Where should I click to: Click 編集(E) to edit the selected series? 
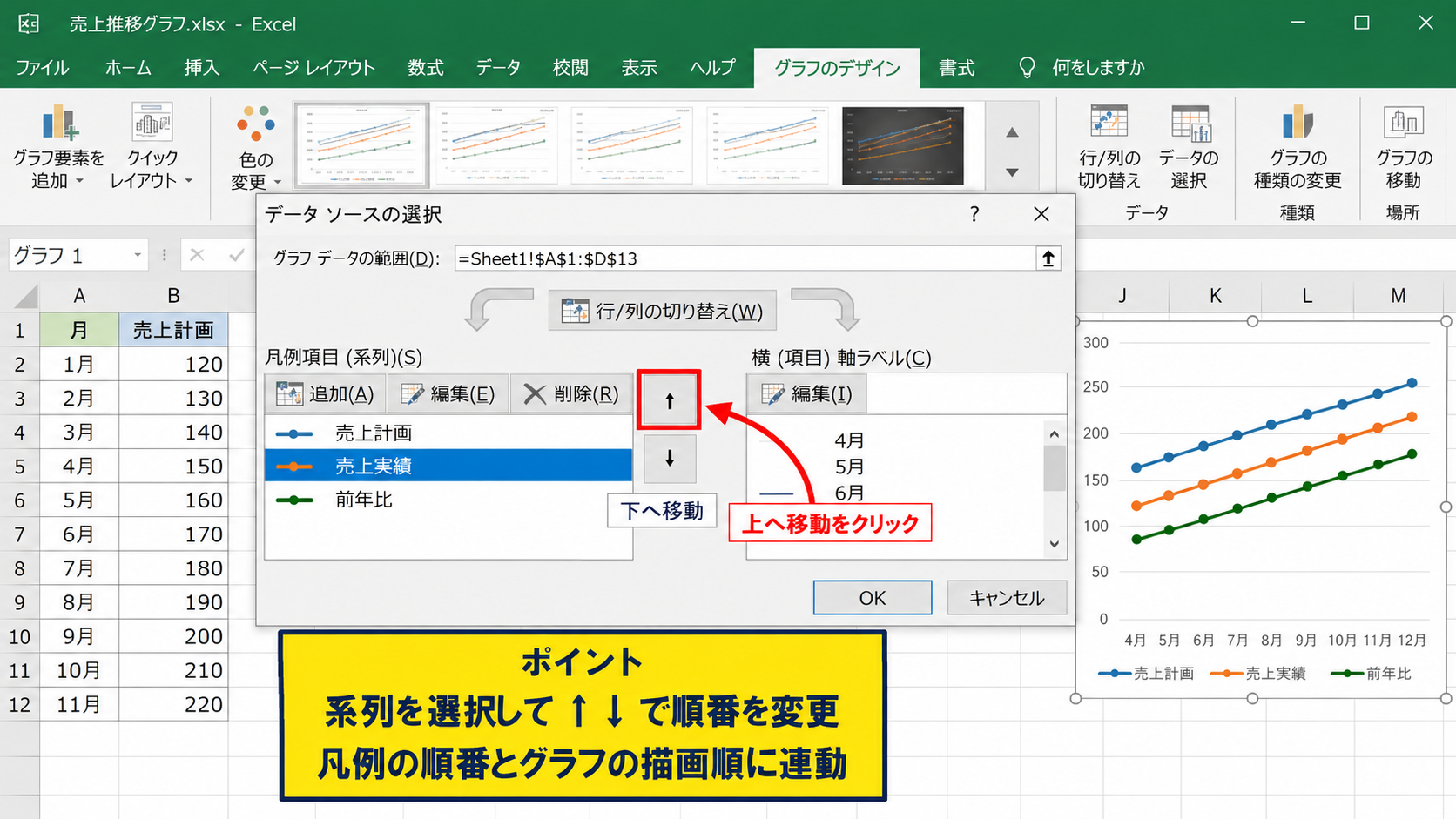pyautogui.click(x=448, y=394)
